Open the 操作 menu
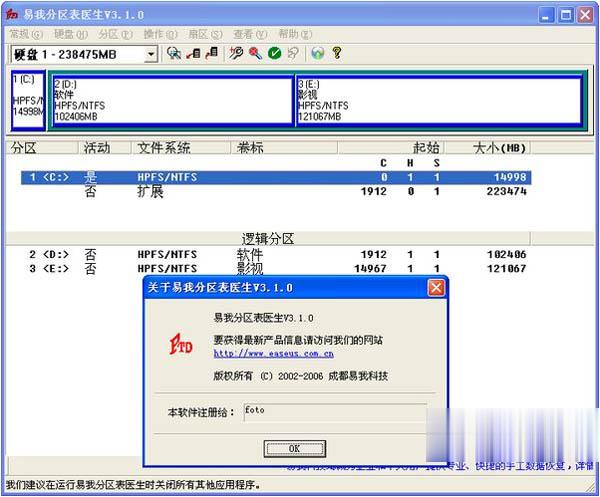 point(160,34)
